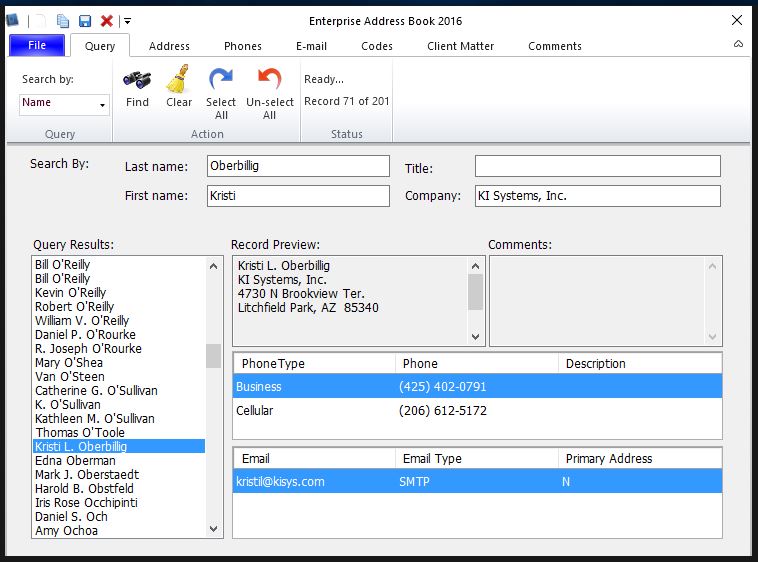
Task: Click into the Company field
Action: coord(598,196)
